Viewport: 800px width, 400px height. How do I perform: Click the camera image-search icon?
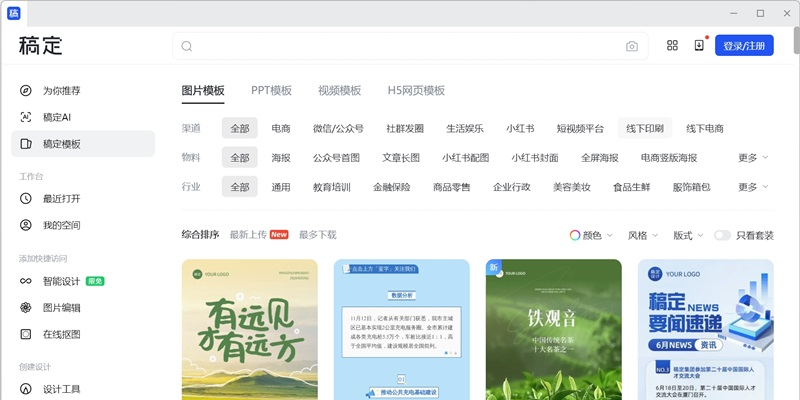pyautogui.click(x=632, y=46)
